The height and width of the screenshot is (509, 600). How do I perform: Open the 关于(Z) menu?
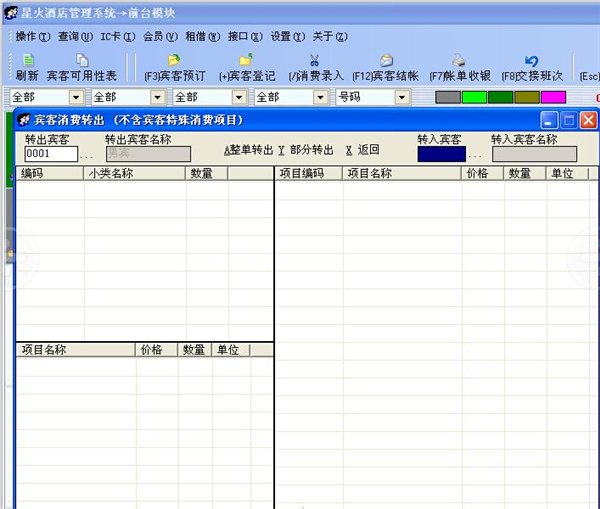pyautogui.click(x=330, y=36)
